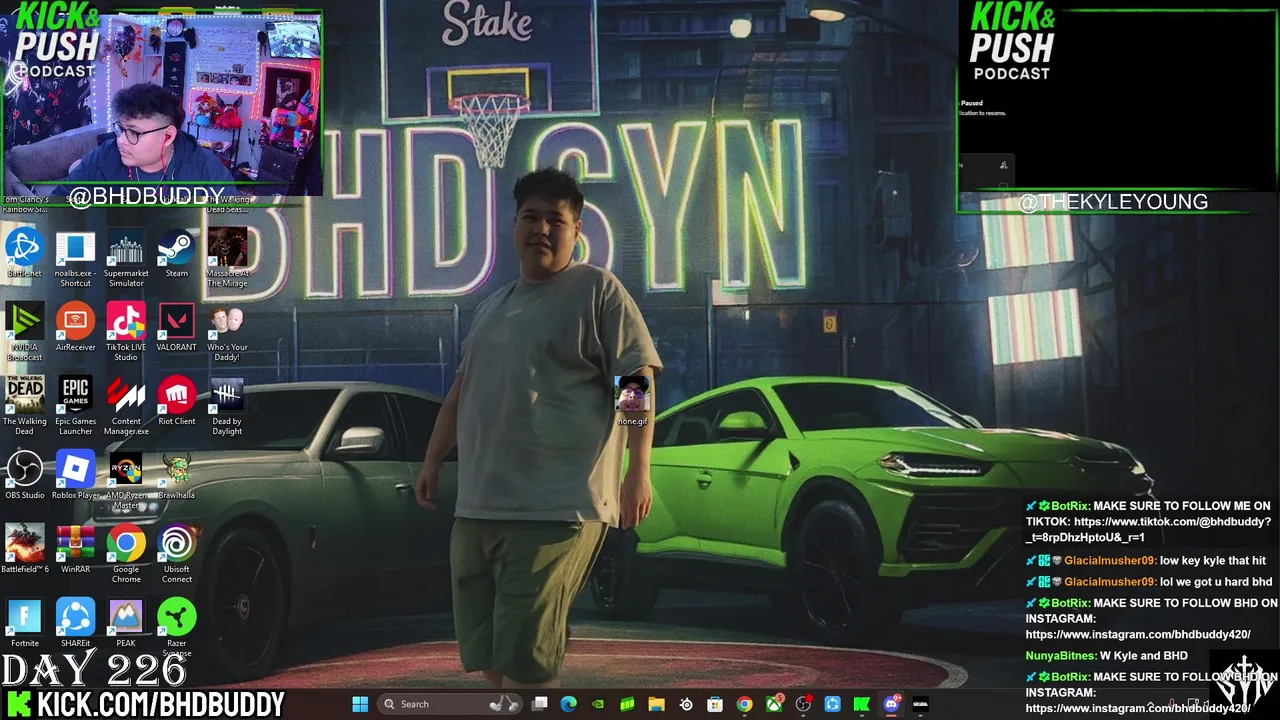The image size is (1280, 720).
Task: Click NunyaBitnes 'W Kyle and BHD' message
Action: click(1143, 656)
